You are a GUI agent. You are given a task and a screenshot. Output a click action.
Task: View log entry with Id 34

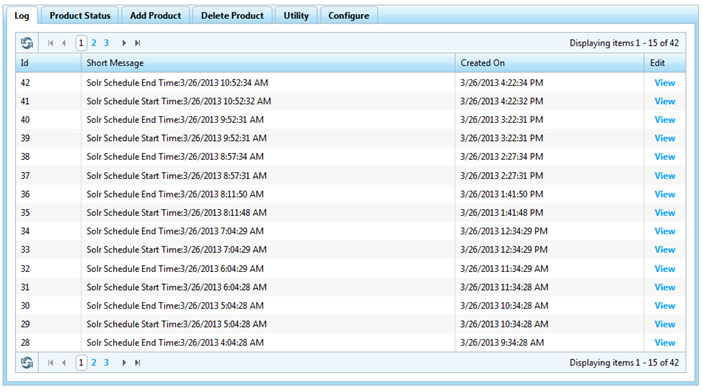(x=665, y=231)
